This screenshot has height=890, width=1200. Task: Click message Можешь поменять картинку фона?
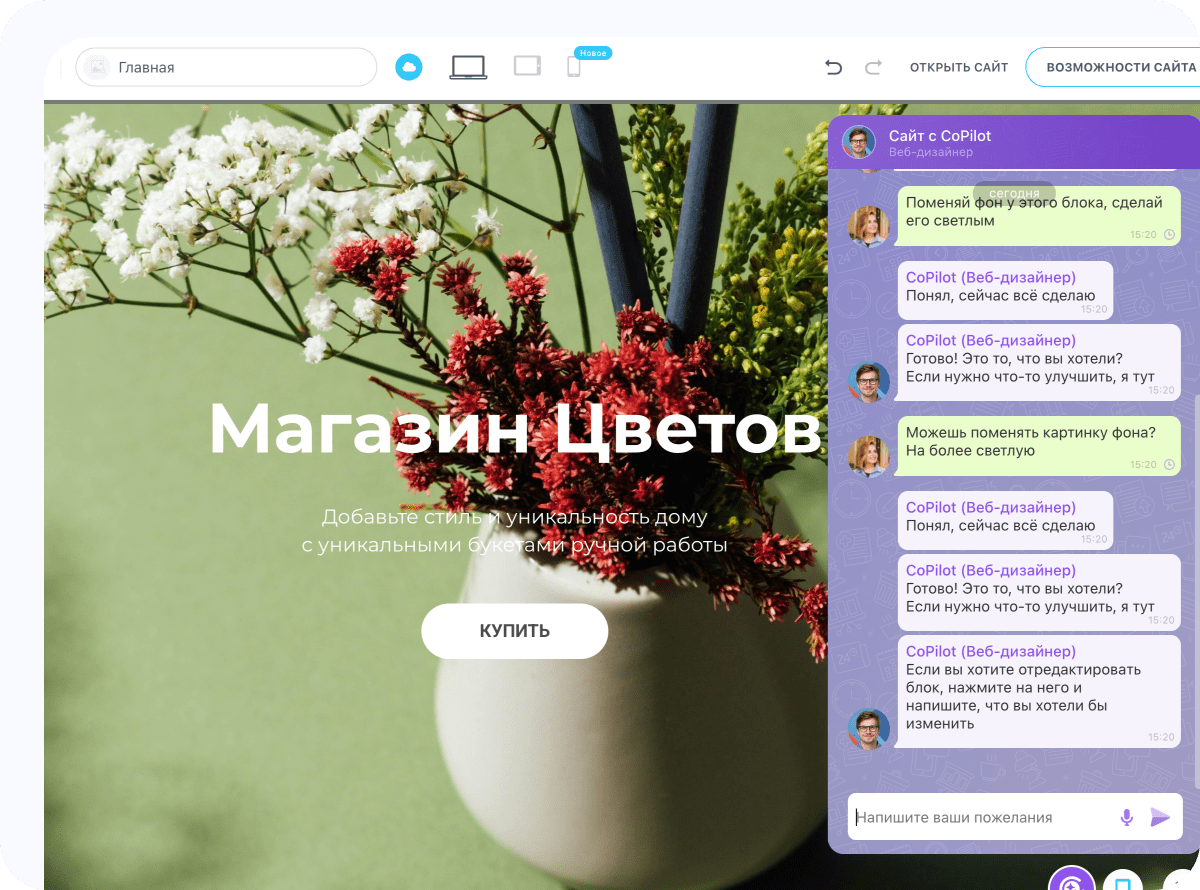1038,446
